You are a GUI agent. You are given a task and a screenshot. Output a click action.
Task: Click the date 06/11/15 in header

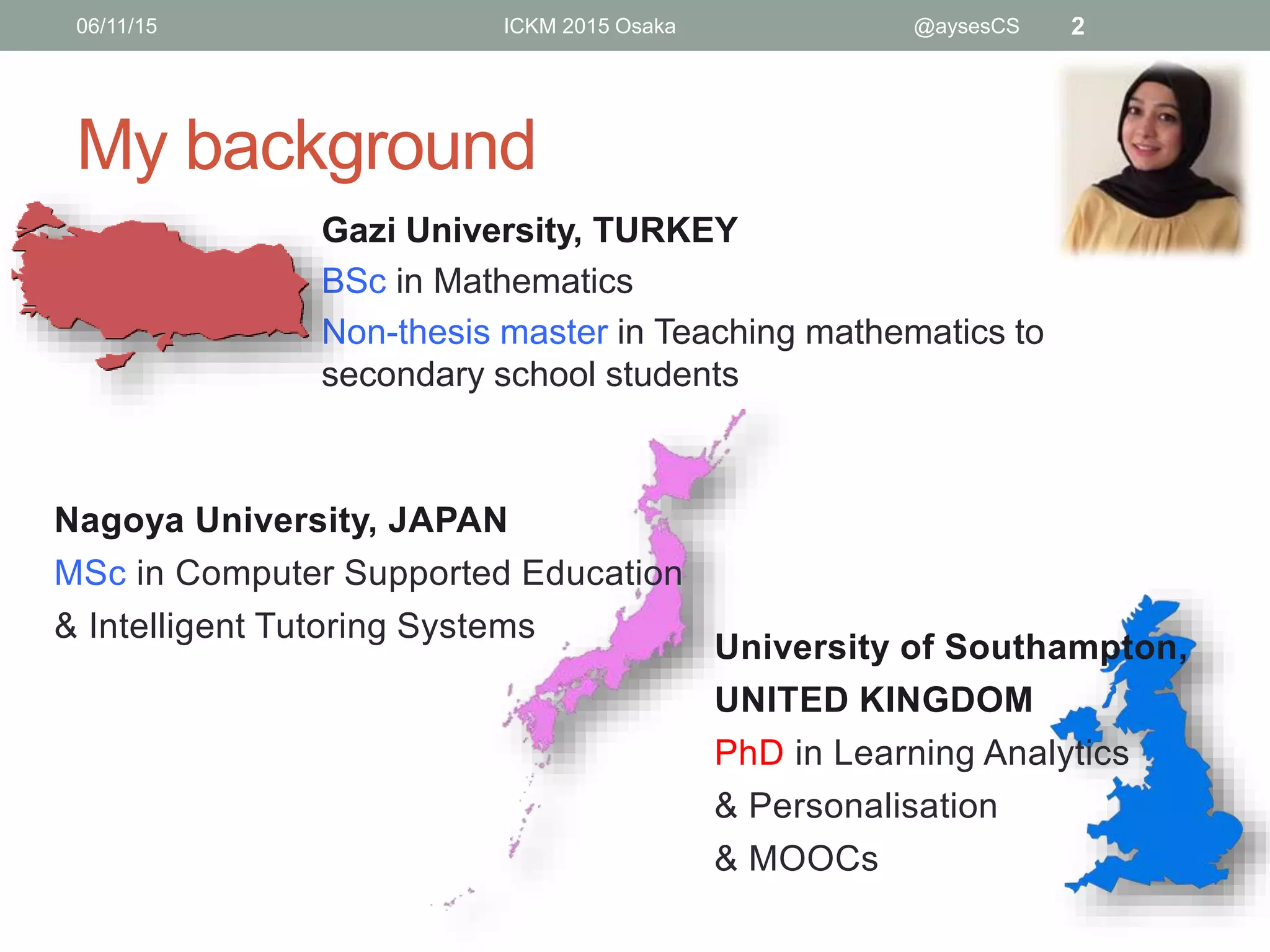117,26
